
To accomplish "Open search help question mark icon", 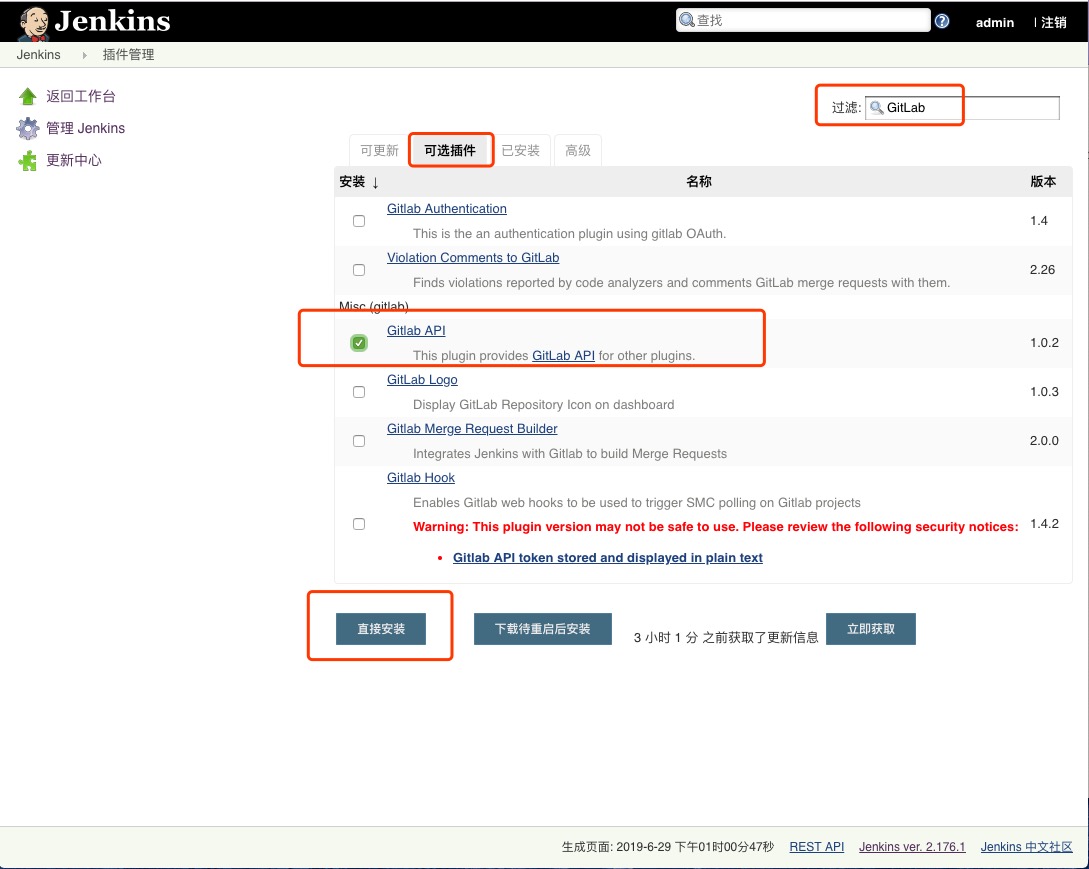I will pos(942,21).
